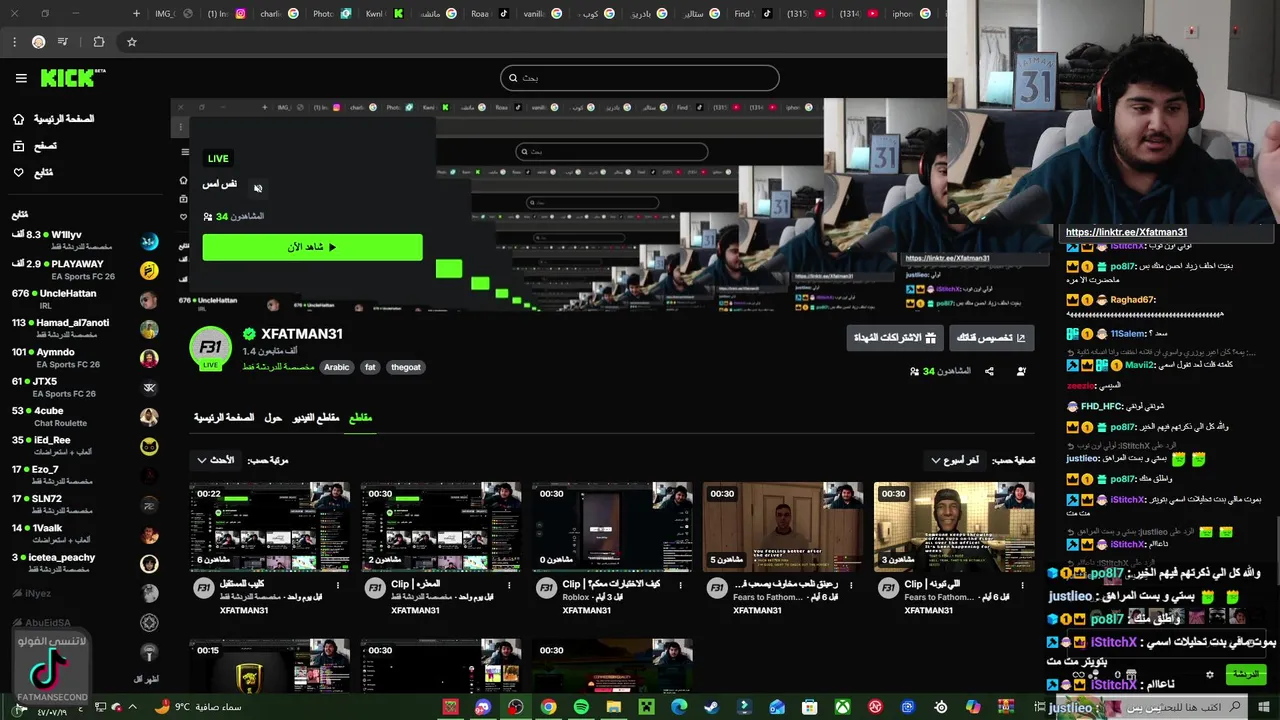The width and height of the screenshot is (1280, 720).
Task: Click the green Watch Now button
Action: tap(312, 247)
